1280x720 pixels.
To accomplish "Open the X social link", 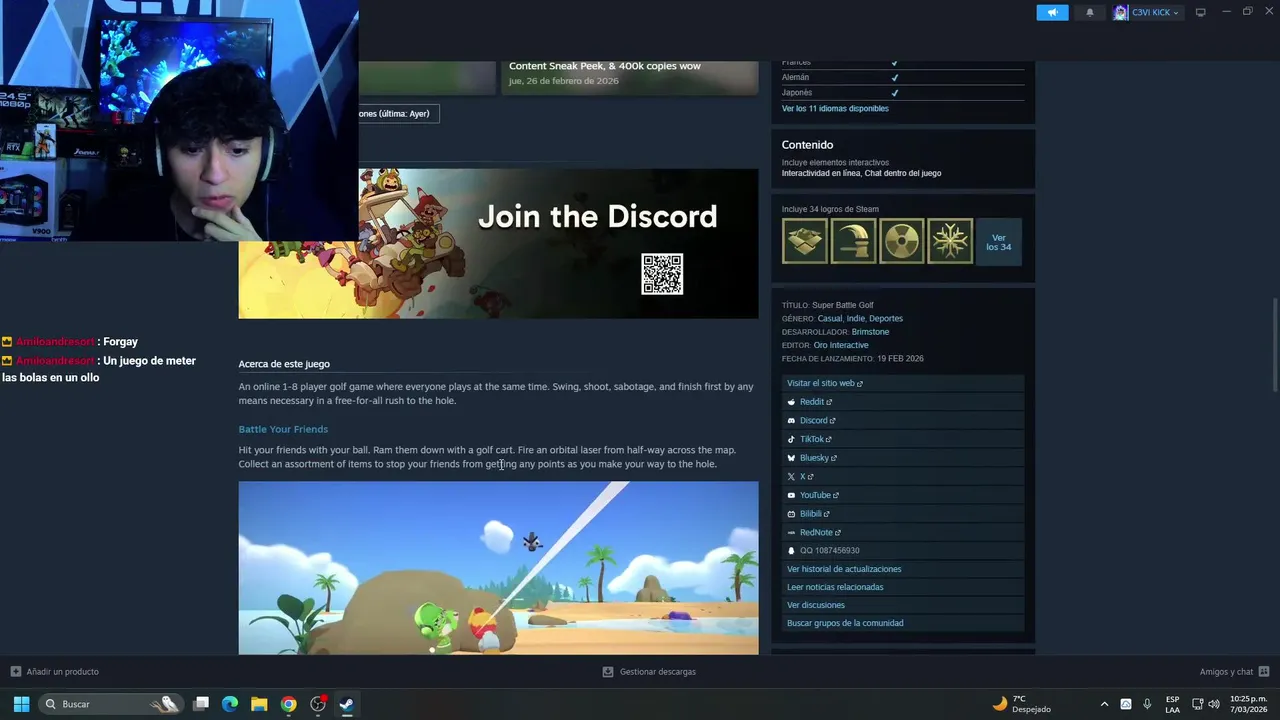I will 903,476.
